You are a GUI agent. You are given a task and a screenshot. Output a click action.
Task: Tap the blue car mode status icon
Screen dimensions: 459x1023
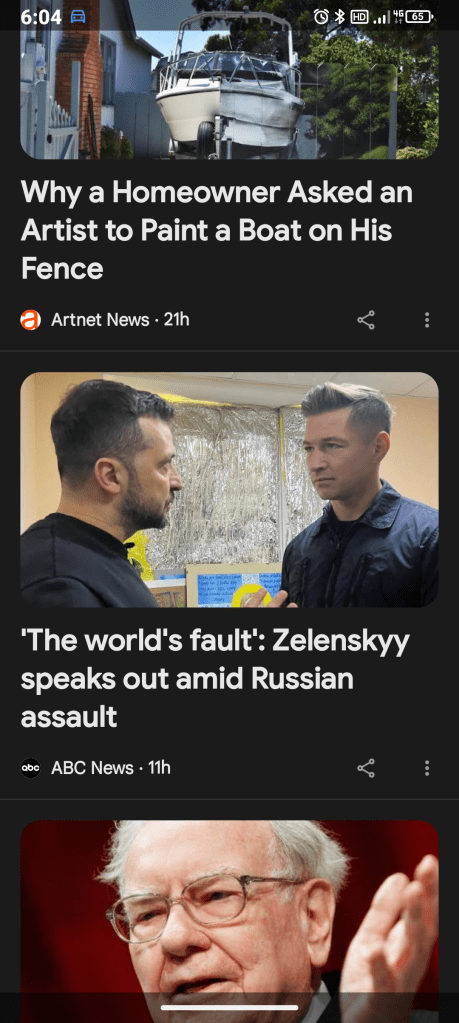tap(78, 16)
